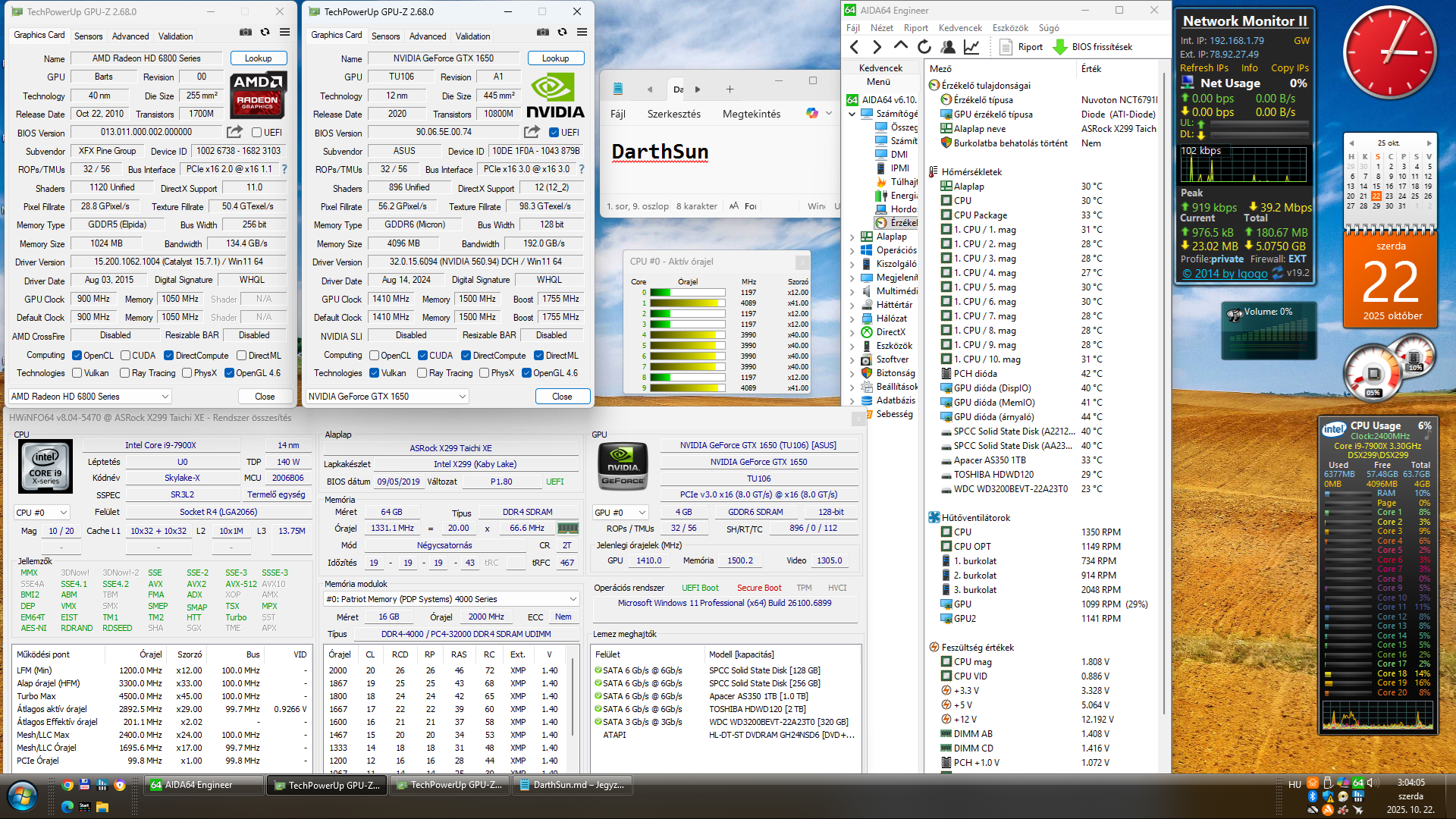Image resolution: width=1456 pixels, height=819 pixels.
Task: Click BIOS share icon in NVIDIA GPU-Z
Action: 532,132
